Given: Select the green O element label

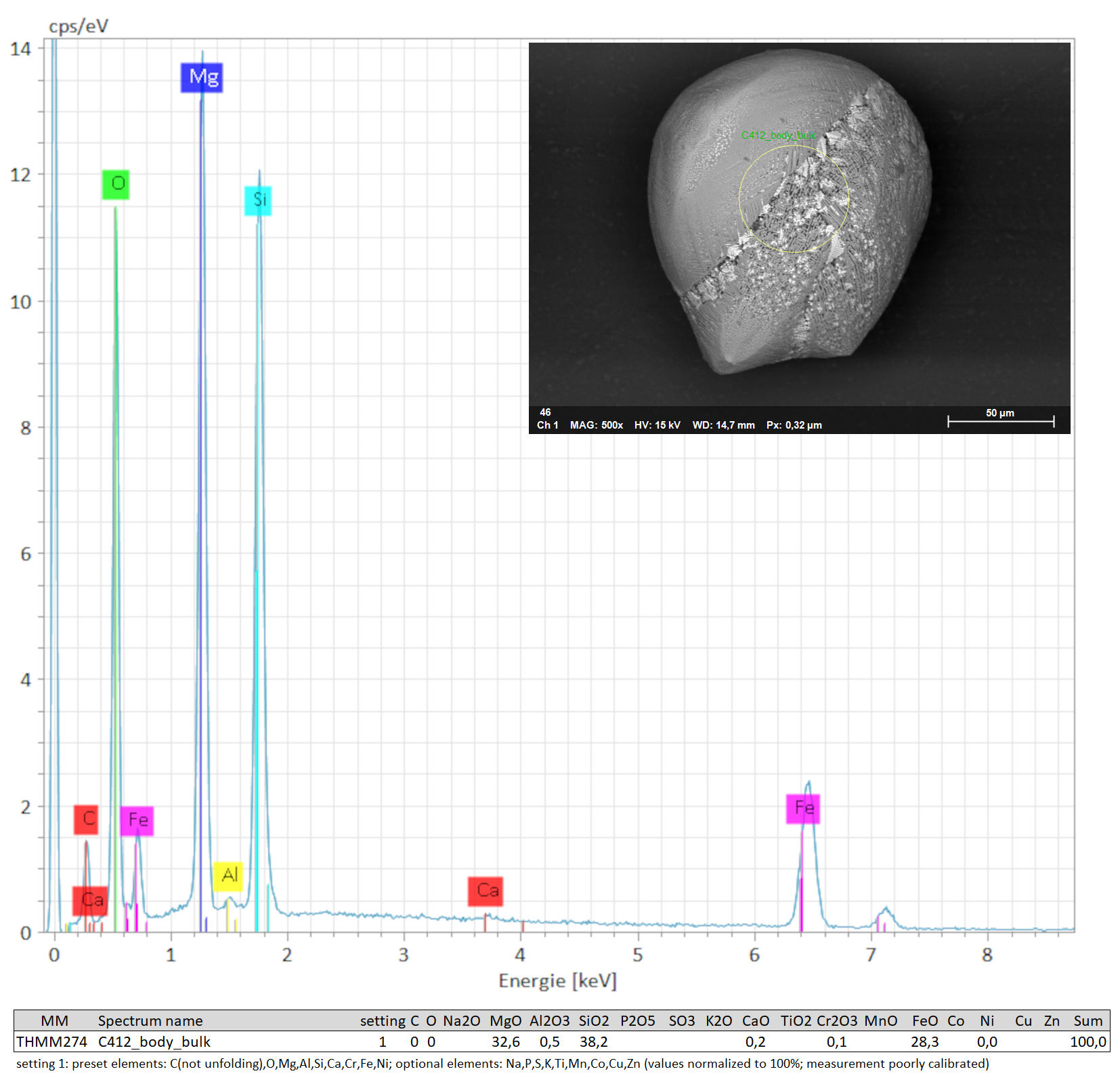Looking at the screenshot, I should click(x=116, y=184).
